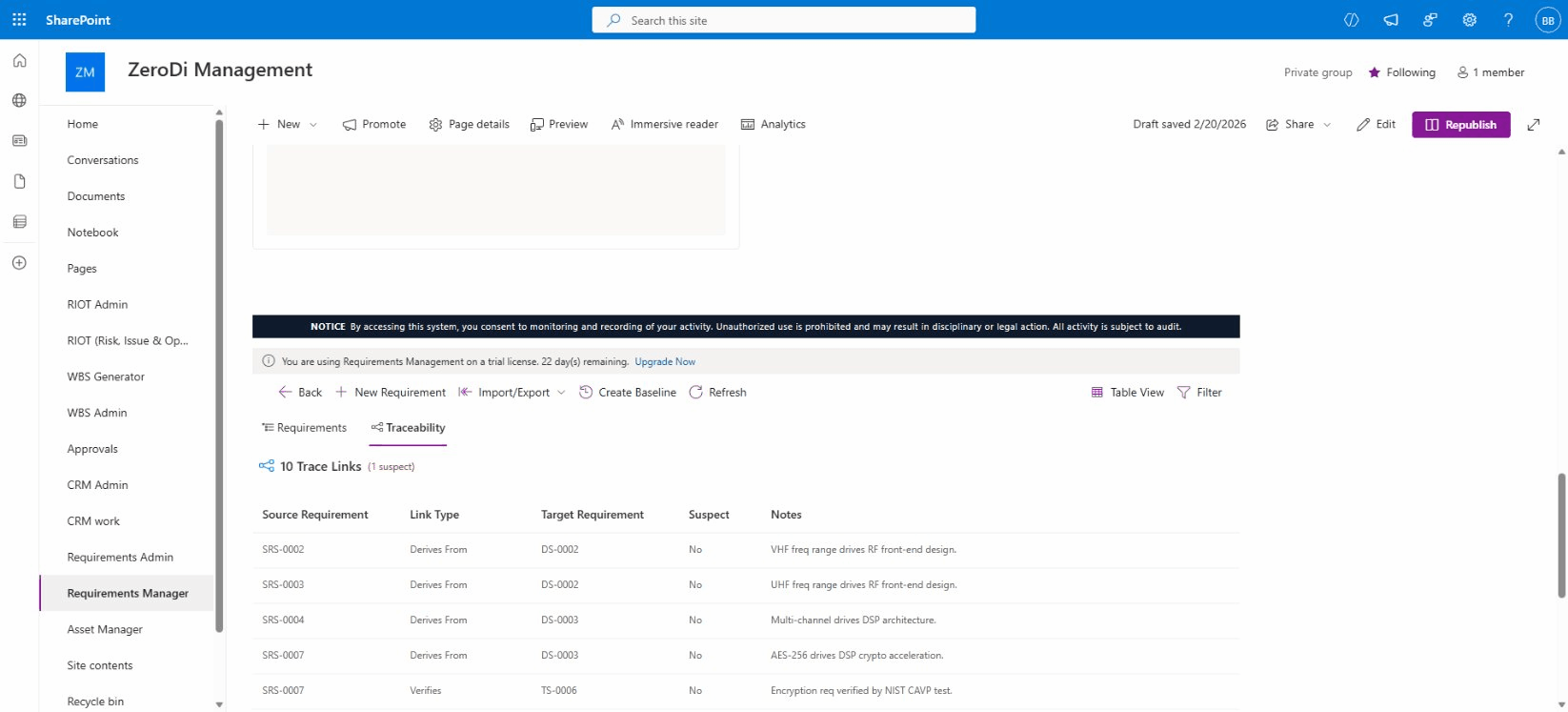Click the TS-0006 target requirement cell
The width and height of the screenshot is (1568, 712).
tap(559, 691)
